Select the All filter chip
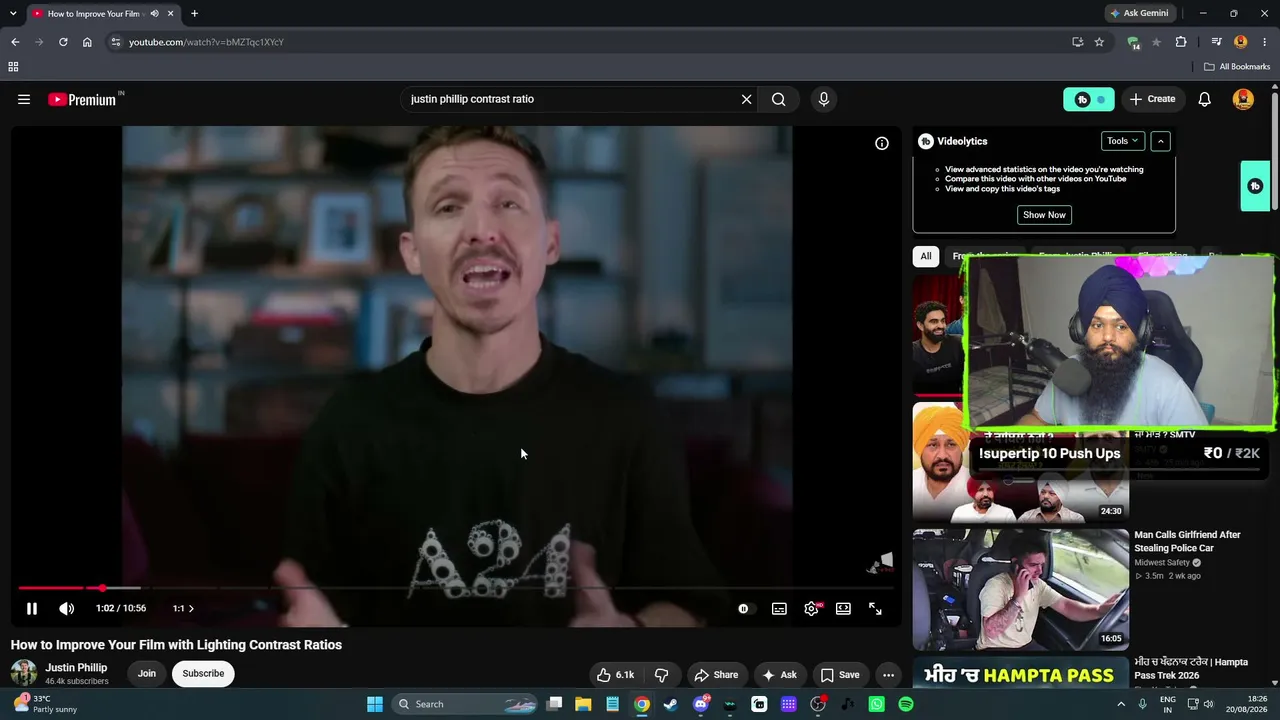The image size is (1280, 720). pyautogui.click(x=926, y=256)
